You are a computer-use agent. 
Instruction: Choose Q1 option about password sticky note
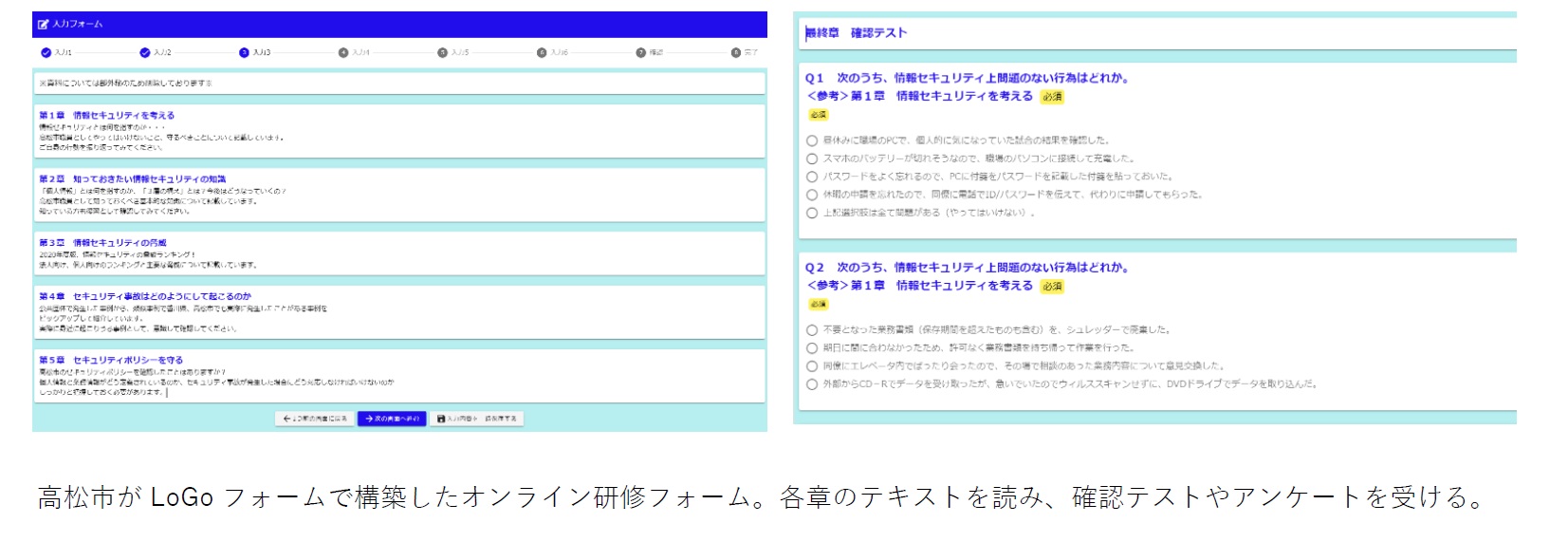click(812, 177)
